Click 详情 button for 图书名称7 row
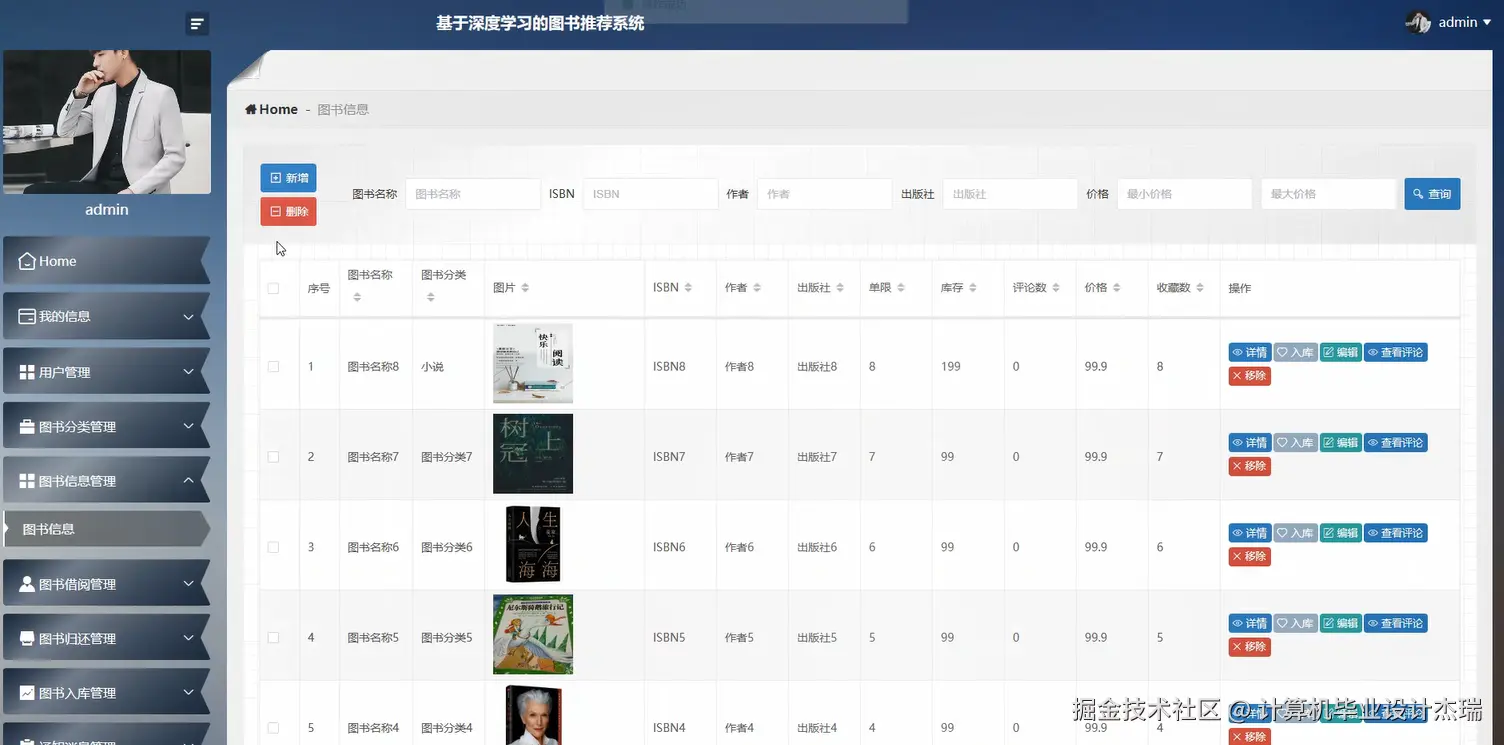The height and width of the screenshot is (745, 1504). (1250, 442)
